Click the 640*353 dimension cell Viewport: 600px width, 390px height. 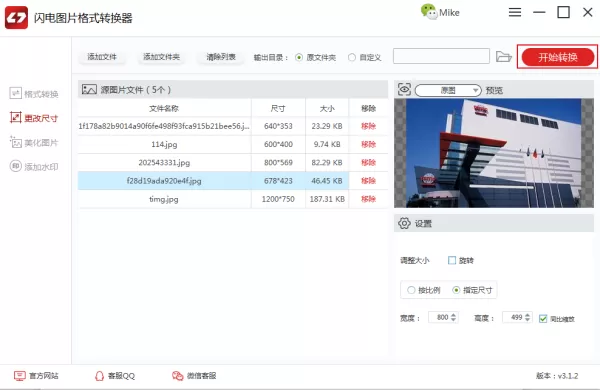278,126
